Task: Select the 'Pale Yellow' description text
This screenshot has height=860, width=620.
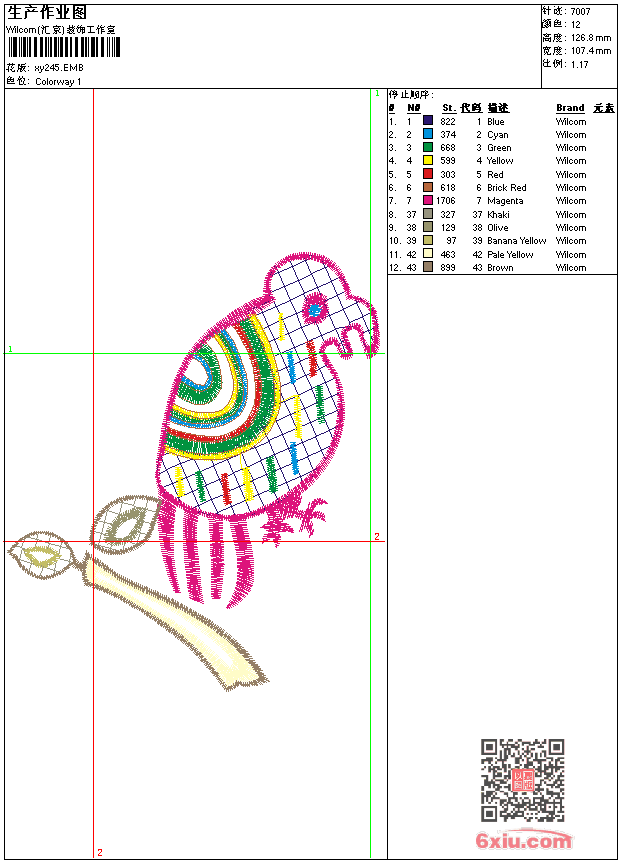Action: 510,255
